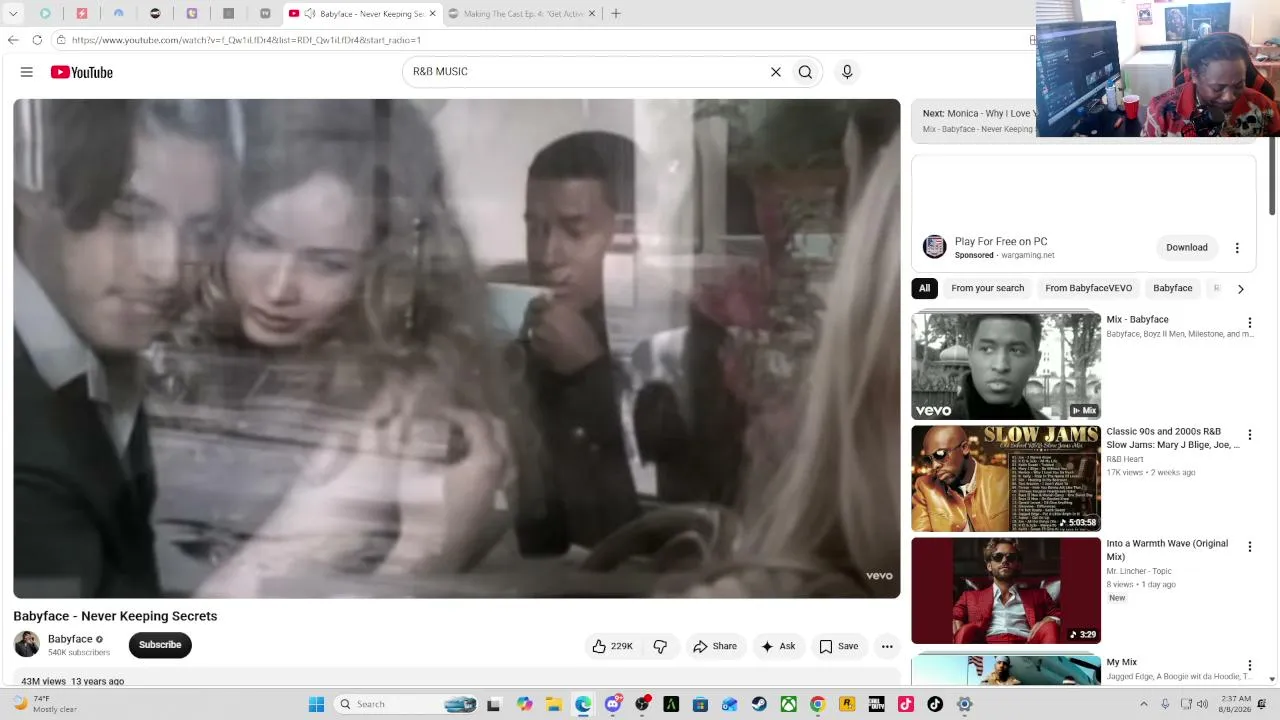Open options for Into a Warmth Wave
The image size is (1280, 720).
point(1249,547)
